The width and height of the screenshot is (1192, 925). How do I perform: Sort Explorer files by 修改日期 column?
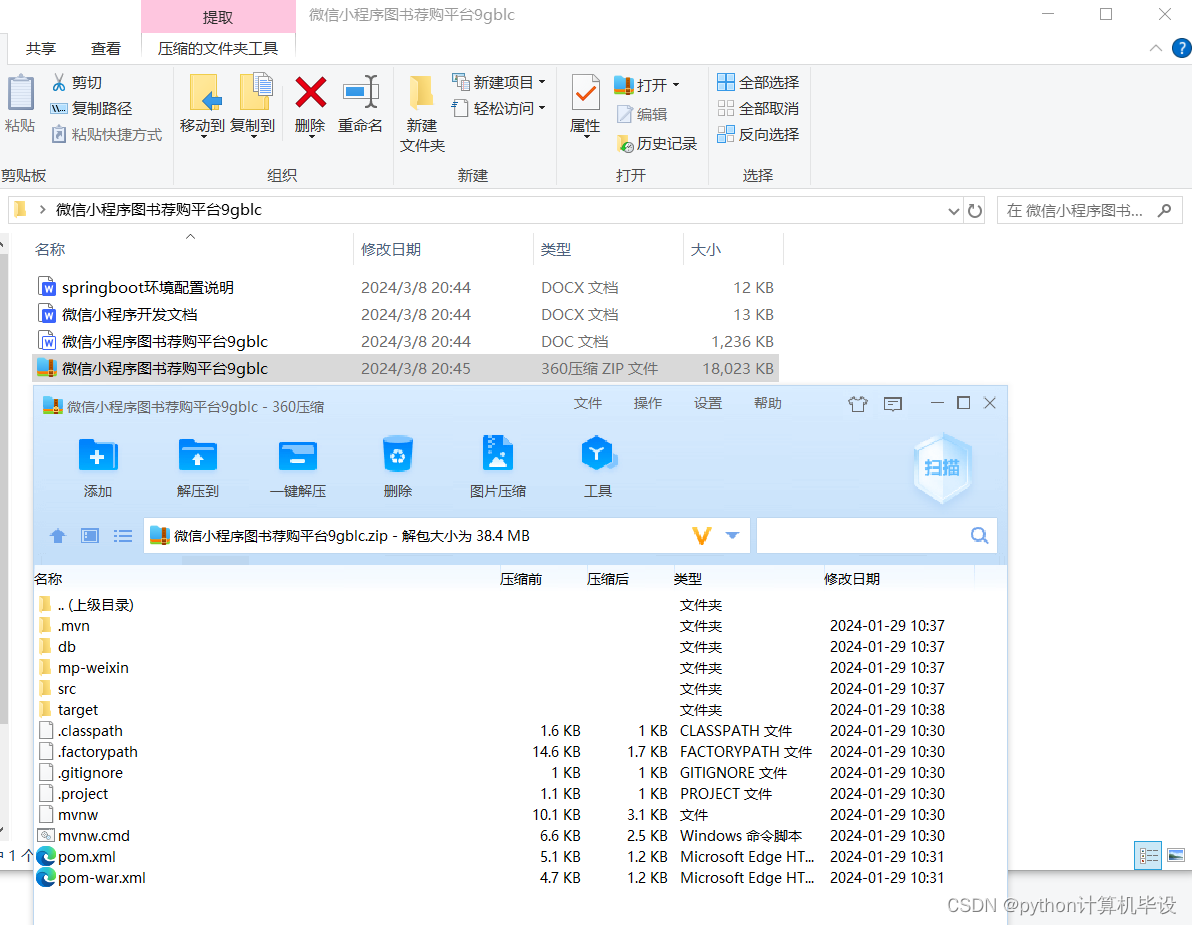coord(391,249)
